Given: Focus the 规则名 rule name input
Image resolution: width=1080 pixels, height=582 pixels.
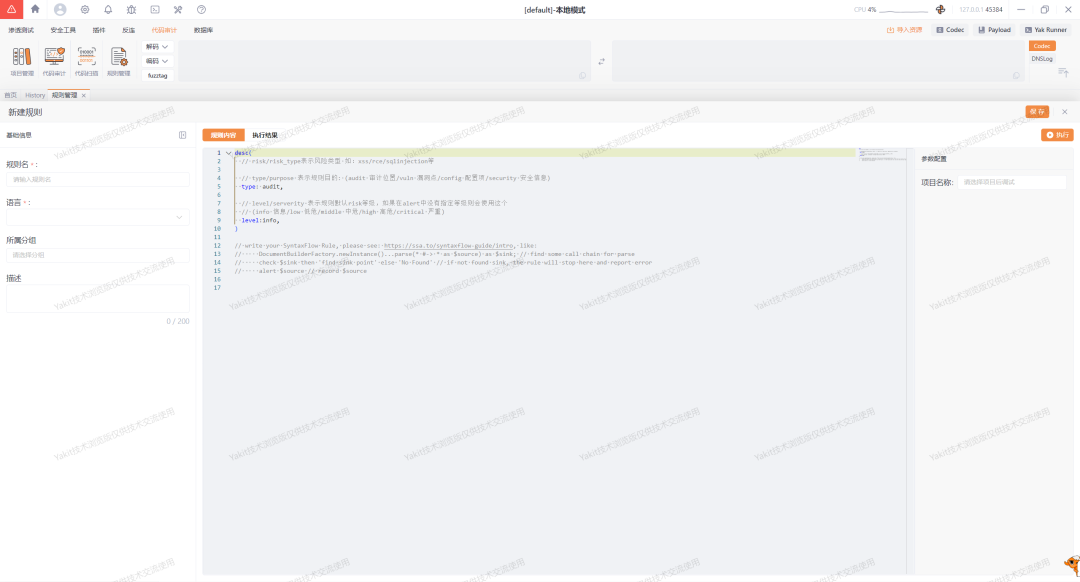Looking at the screenshot, I should pyautogui.click(x=98, y=179).
